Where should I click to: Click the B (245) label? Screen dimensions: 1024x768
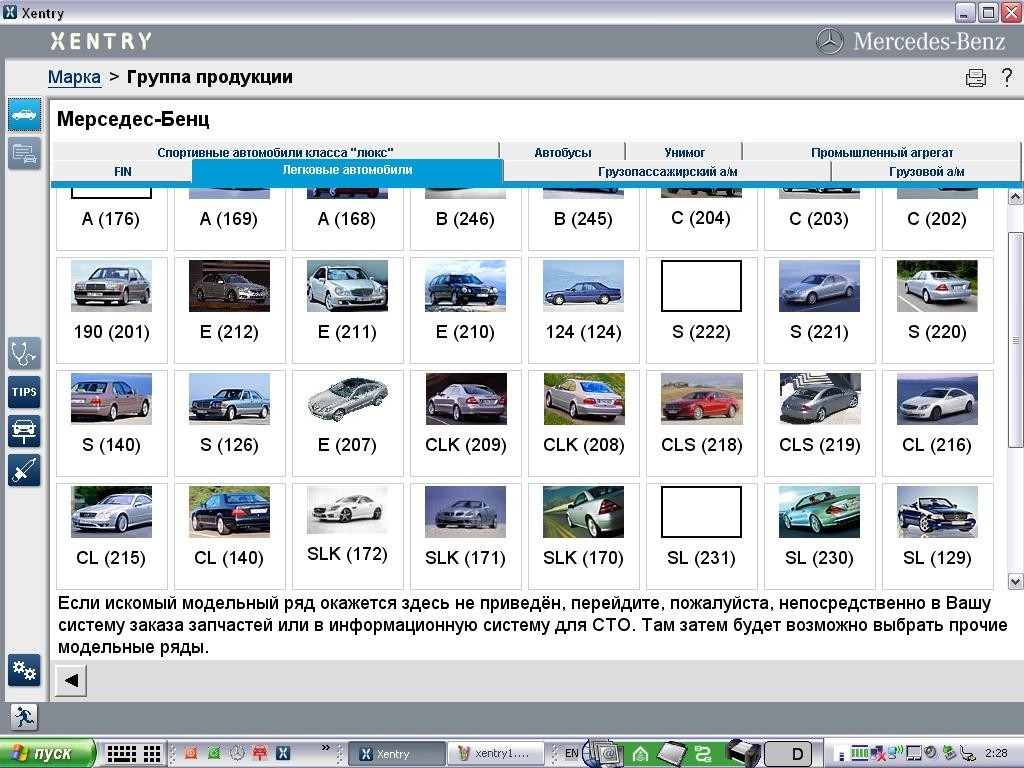tap(583, 219)
